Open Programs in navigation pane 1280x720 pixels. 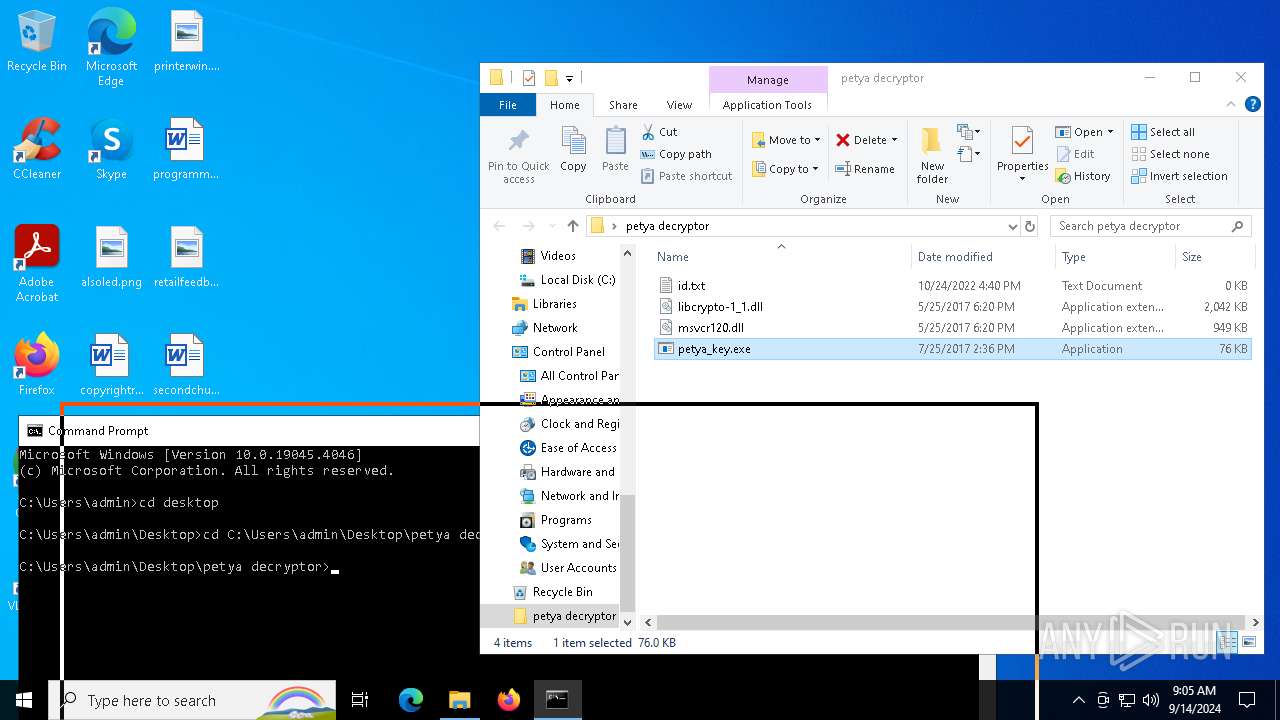coord(556,520)
